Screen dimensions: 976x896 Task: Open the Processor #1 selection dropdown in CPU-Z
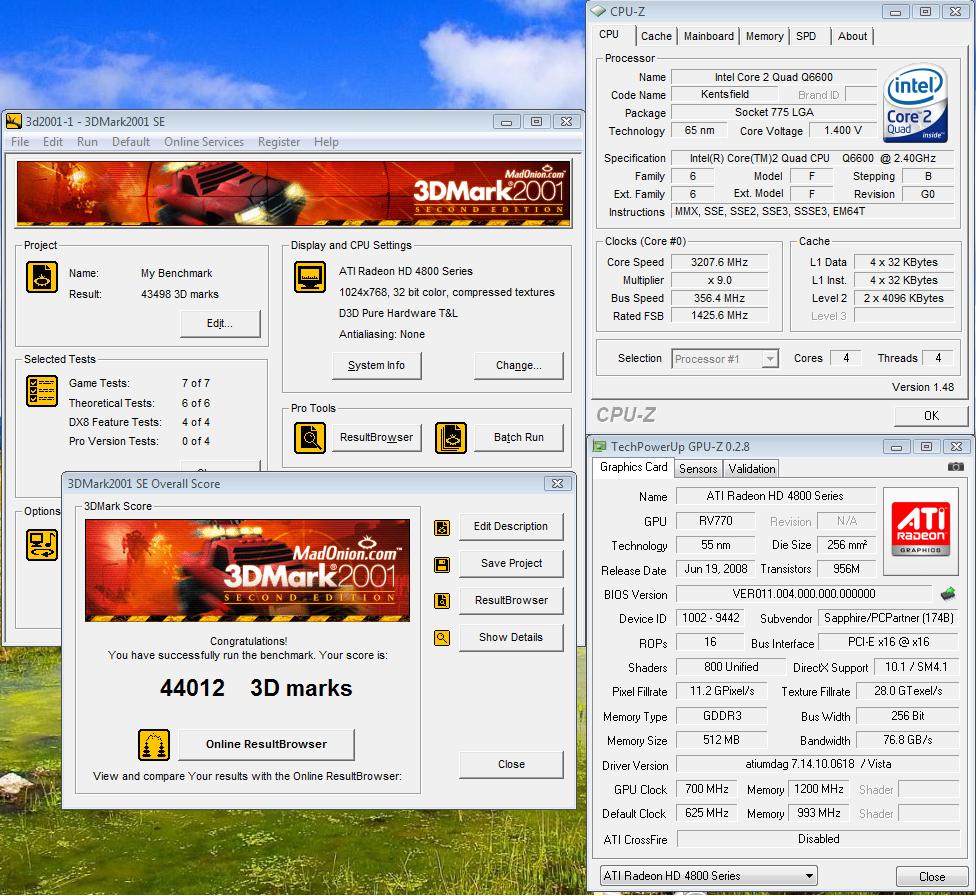[x=725, y=359]
